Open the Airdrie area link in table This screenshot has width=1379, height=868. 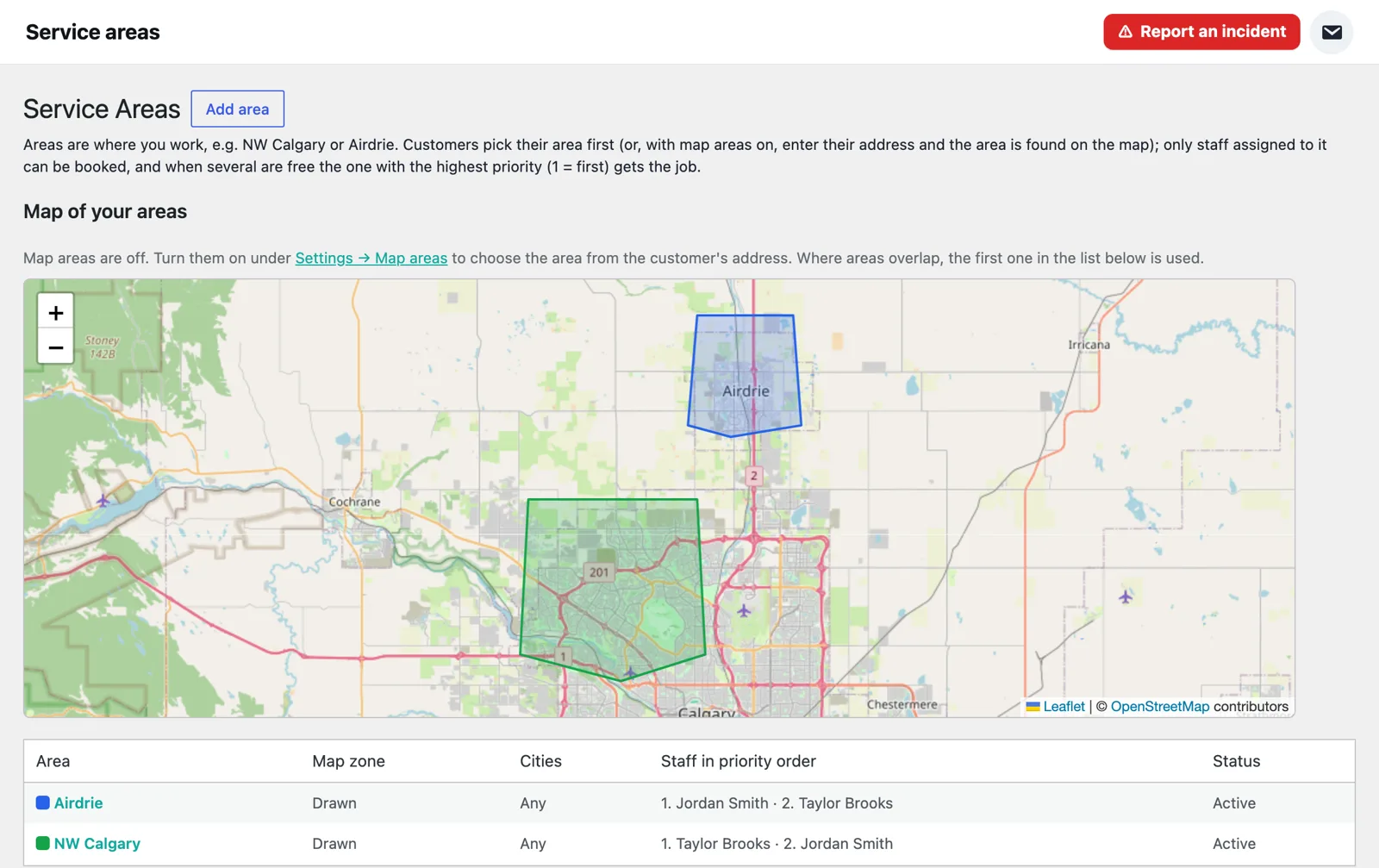pyautogui.click(x=78, y=802)
